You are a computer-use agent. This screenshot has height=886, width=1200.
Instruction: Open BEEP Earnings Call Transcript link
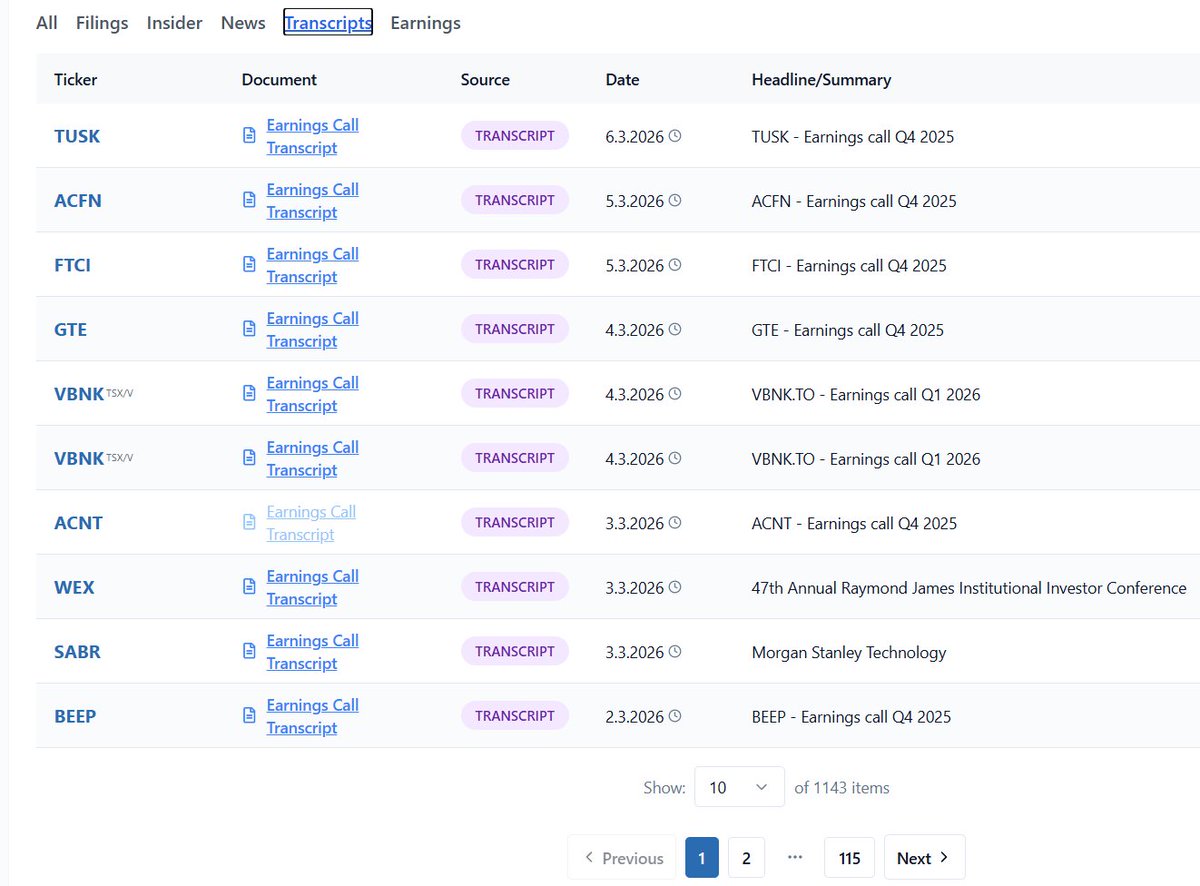point(312,716)
